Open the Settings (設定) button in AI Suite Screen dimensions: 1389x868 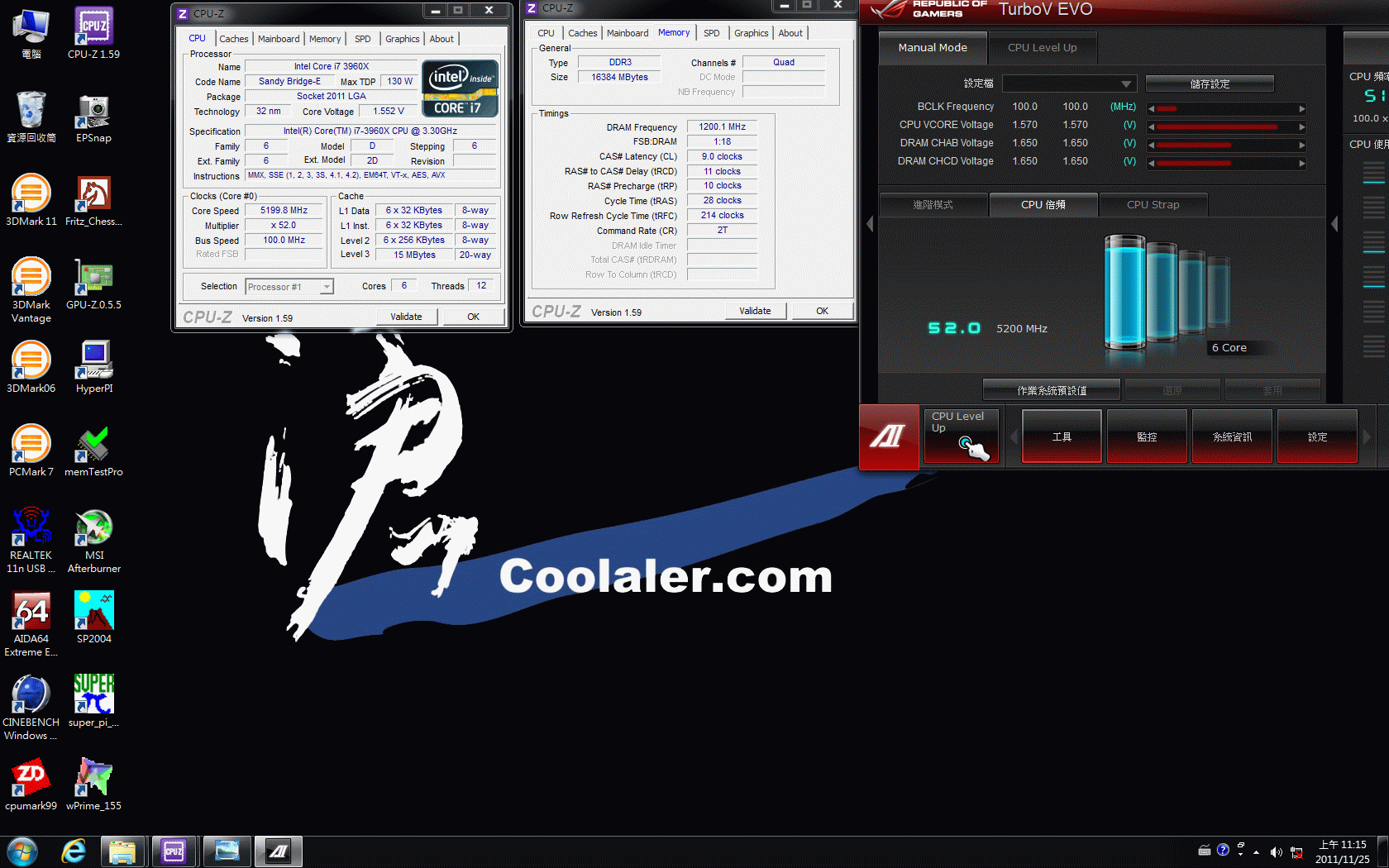pyautogui.click(x=1317, y=436)
